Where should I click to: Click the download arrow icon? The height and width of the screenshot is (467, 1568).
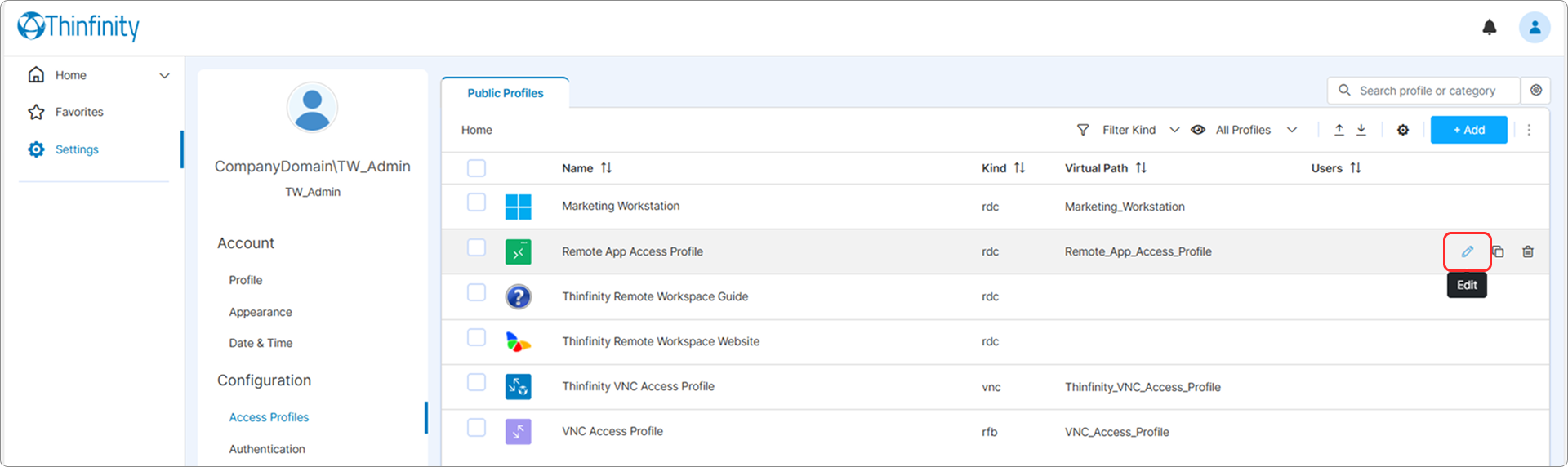(1361, 130)
